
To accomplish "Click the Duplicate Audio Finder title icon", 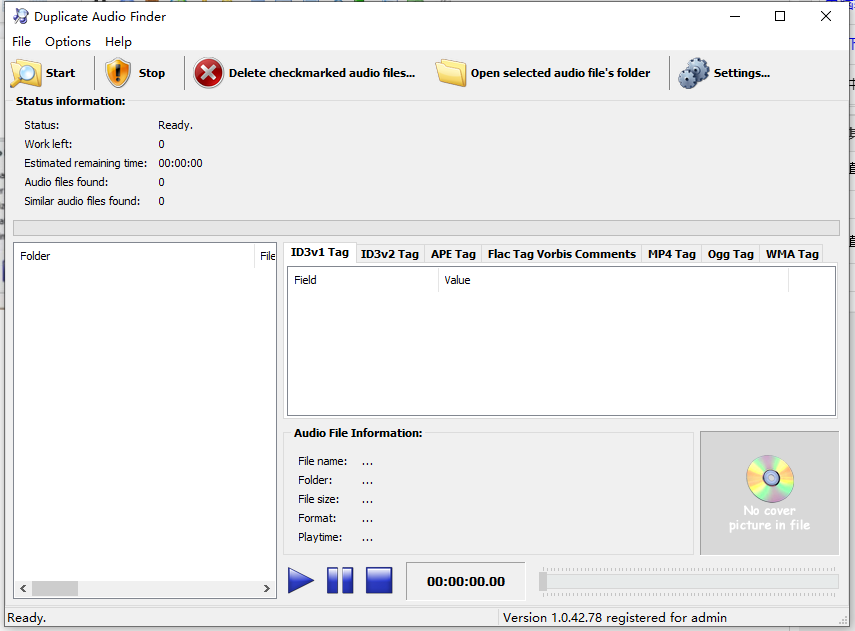I will click(x=21, y=16).
